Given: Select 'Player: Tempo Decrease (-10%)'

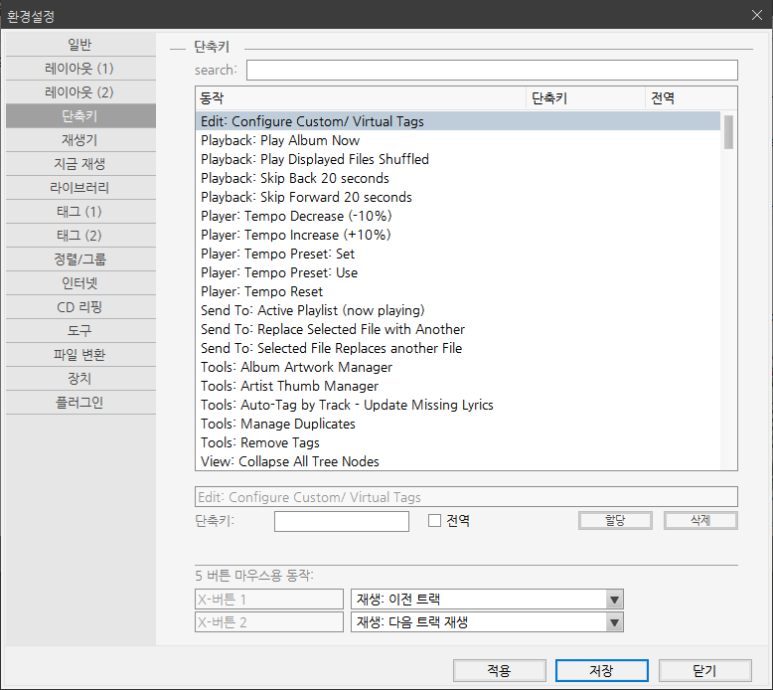Looking at the screenshot, I should click(458, 216).
